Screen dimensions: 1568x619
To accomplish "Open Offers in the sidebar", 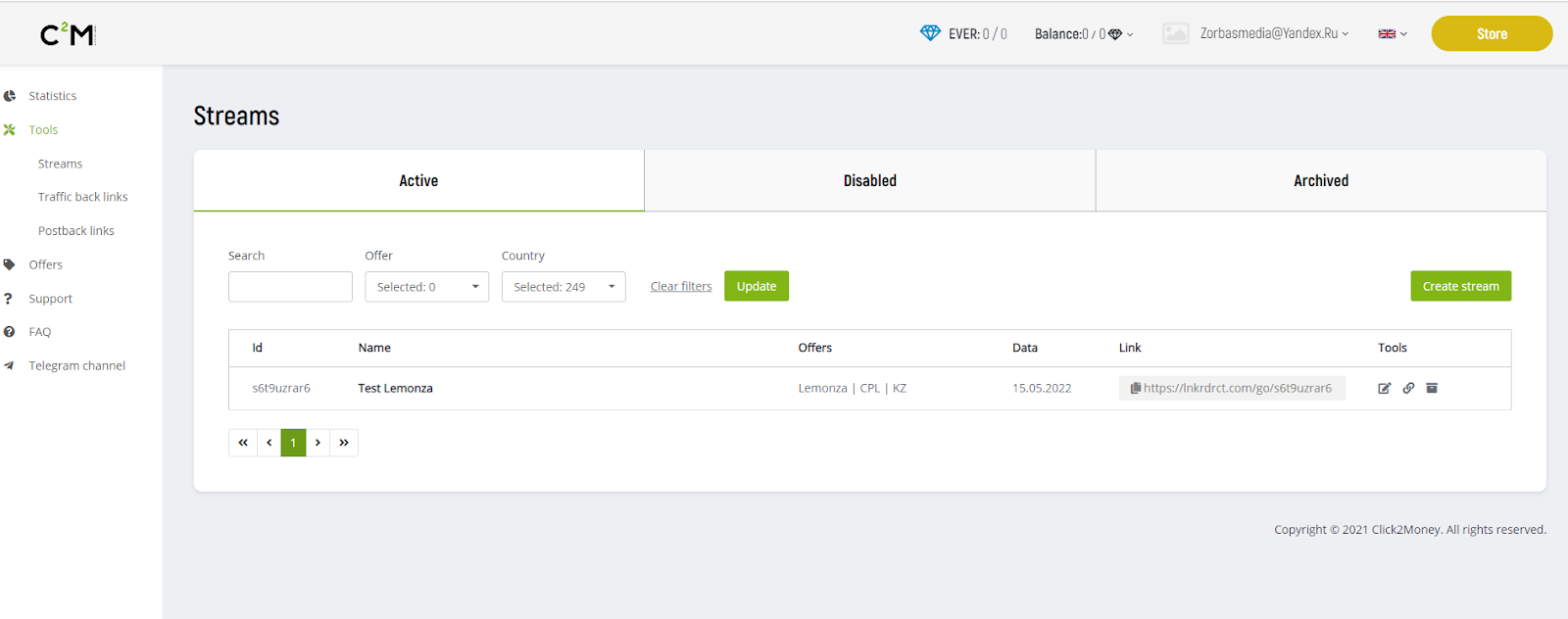I will pos(46,264).
